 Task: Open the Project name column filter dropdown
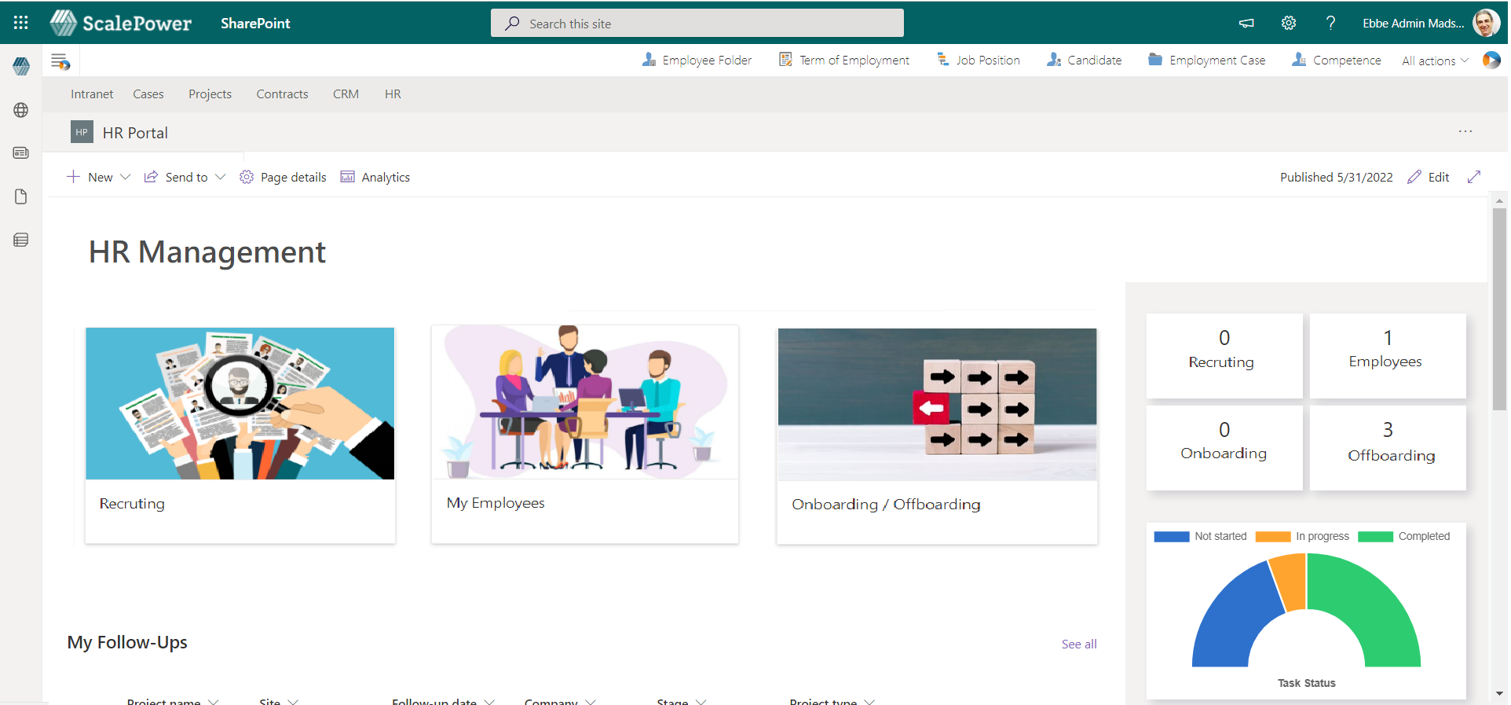click(216, 701)
